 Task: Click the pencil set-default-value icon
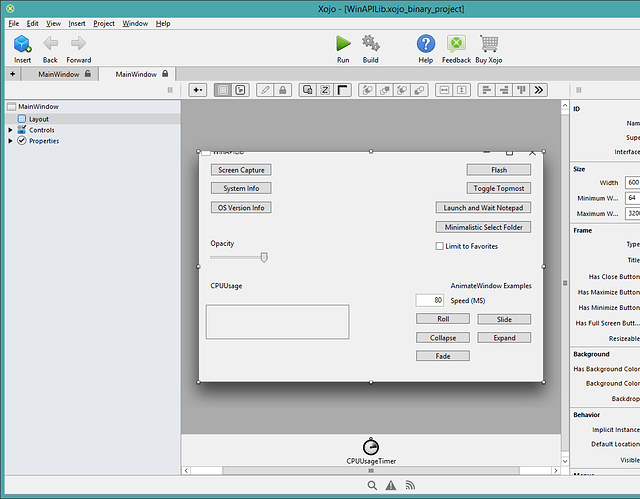265,90
